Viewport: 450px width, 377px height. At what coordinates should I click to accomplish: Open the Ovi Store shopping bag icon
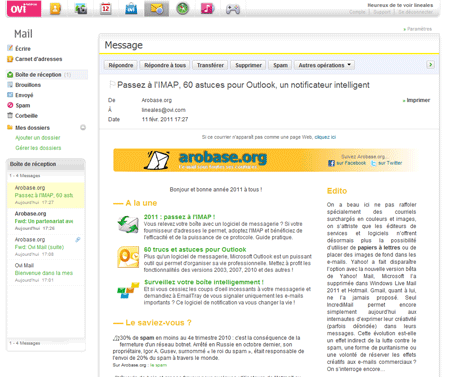click(131, 9)
